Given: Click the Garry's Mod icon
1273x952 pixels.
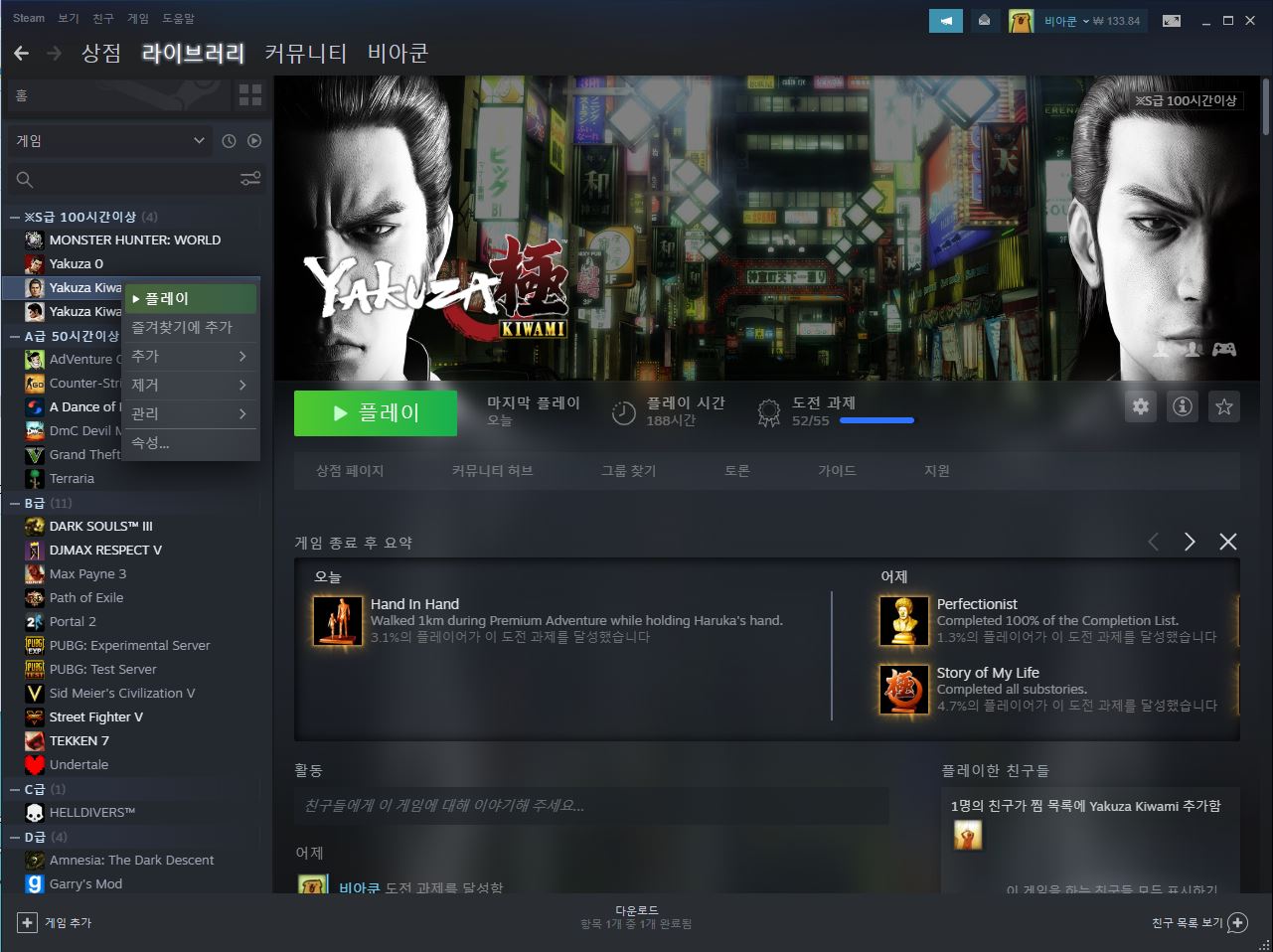Looking at the screenshot, I should (35, 883).
